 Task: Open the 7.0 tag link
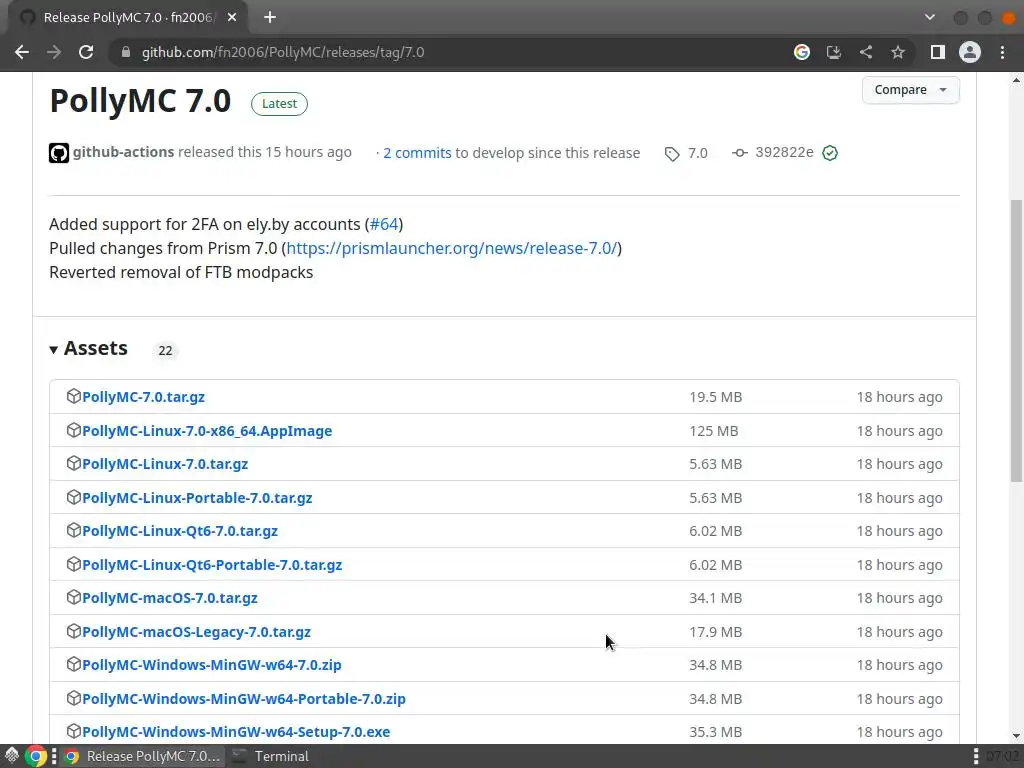click(697, 153)
